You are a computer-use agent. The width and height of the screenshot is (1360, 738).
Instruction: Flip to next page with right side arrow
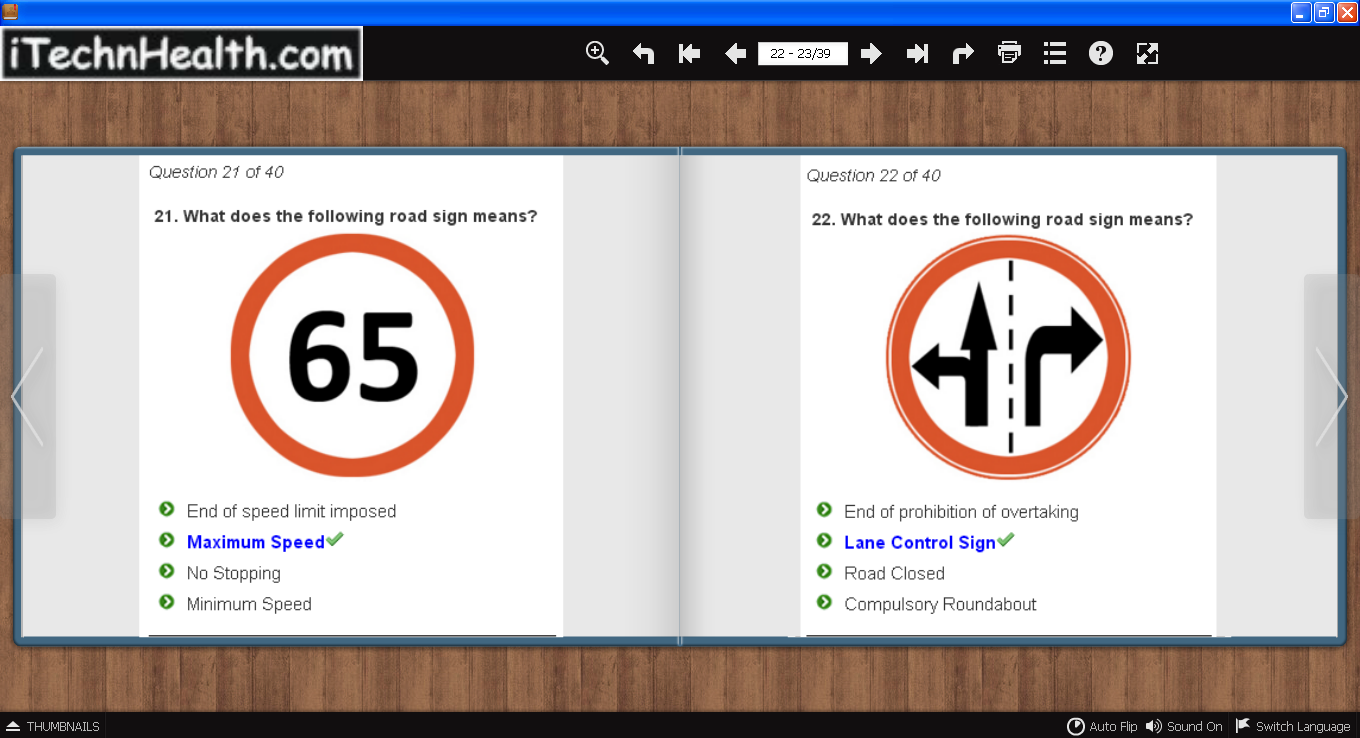(1332, 397)
